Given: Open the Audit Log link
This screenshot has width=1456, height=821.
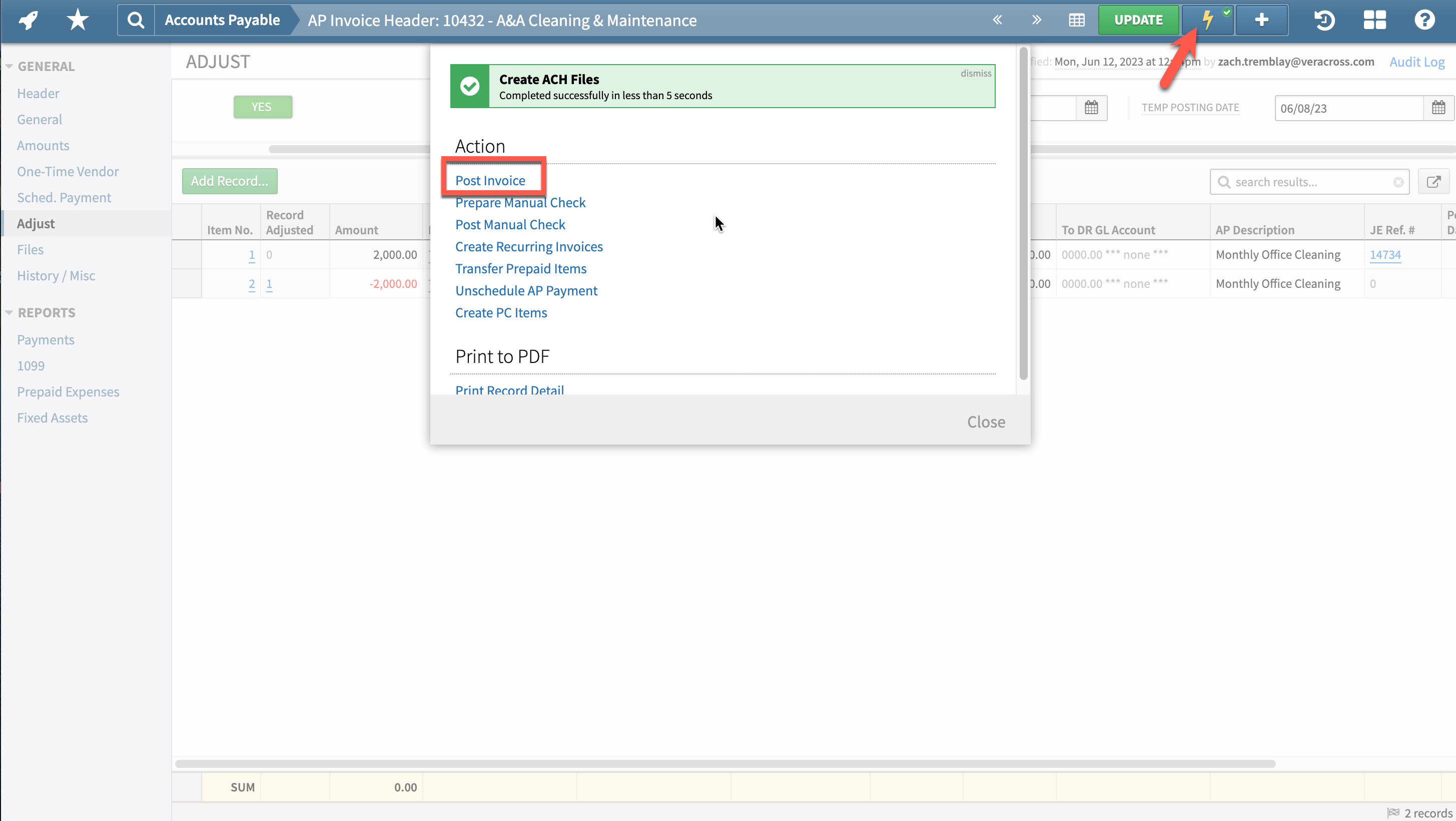Looking at the screenshot, I should tap(1416, 62).
